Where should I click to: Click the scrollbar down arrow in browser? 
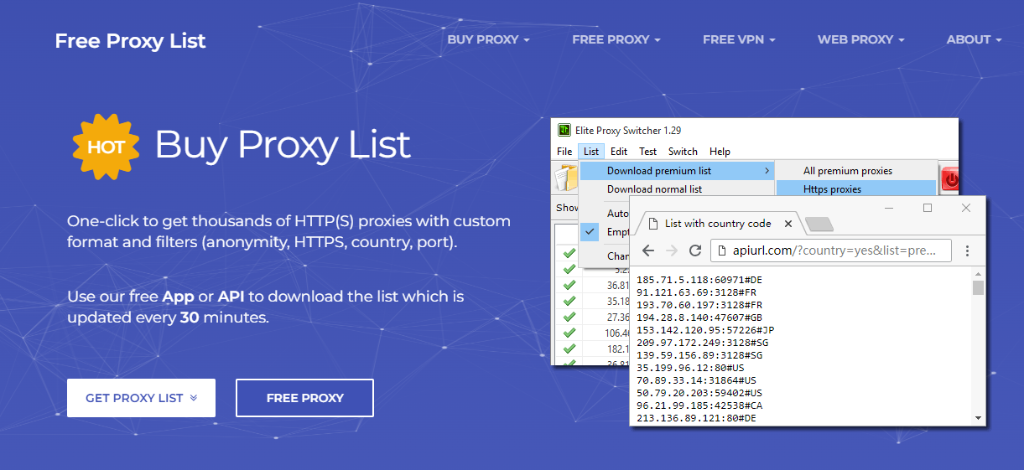point(978,418)
